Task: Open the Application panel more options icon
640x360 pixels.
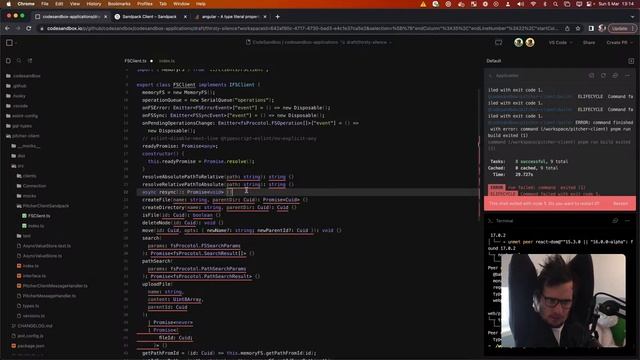Action: coord(627,76)
